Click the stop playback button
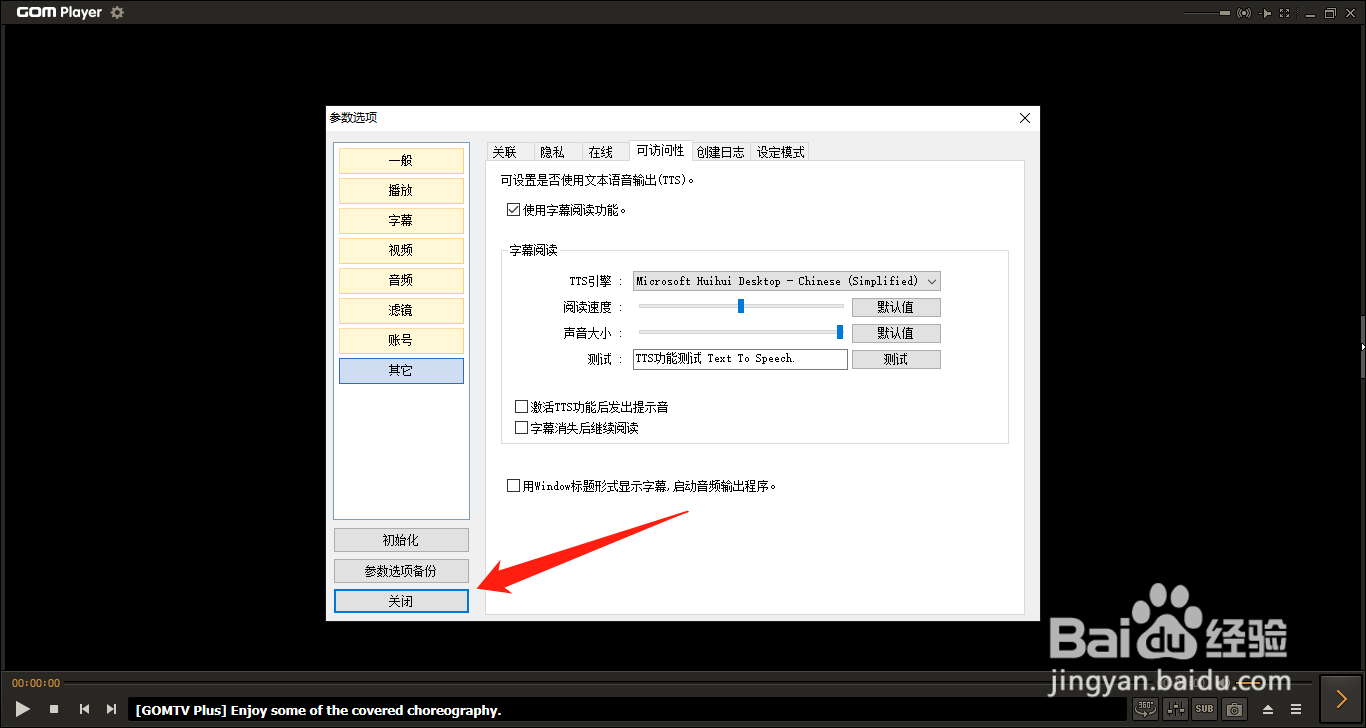1366x728 pixels. click(54, 709)
